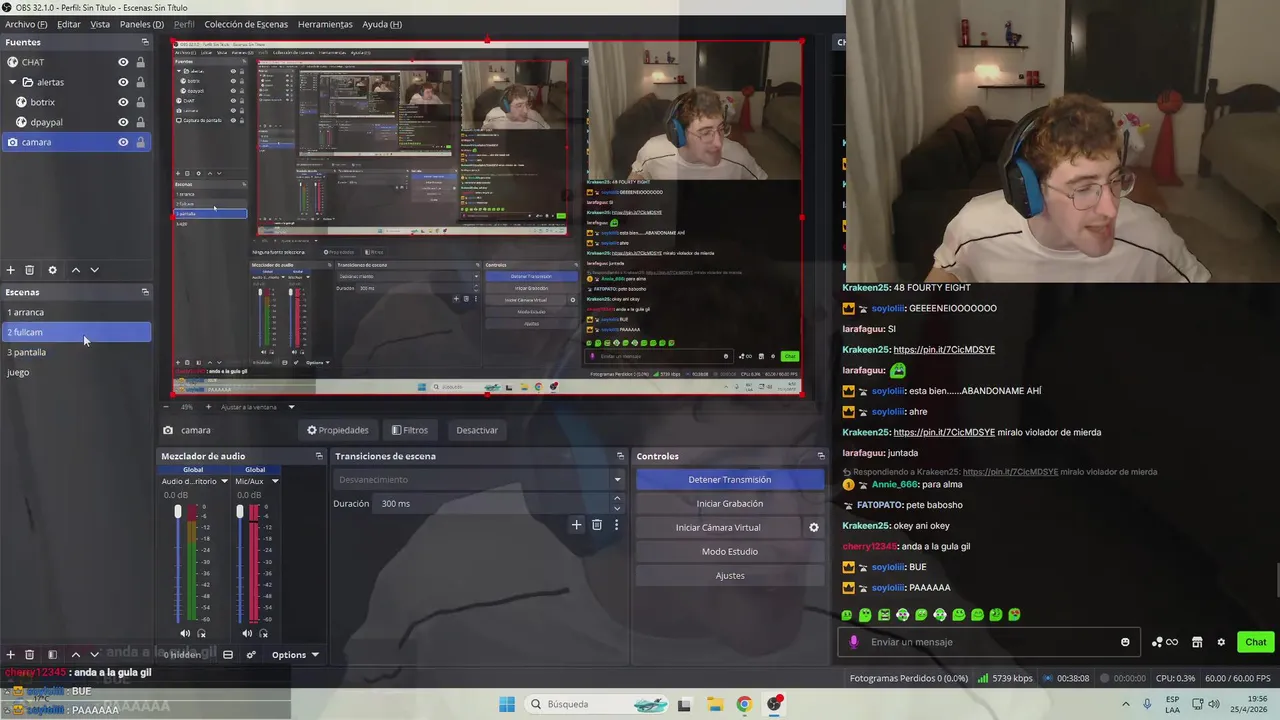Adjust the Mic/Aux volume fader

(240, 512)
